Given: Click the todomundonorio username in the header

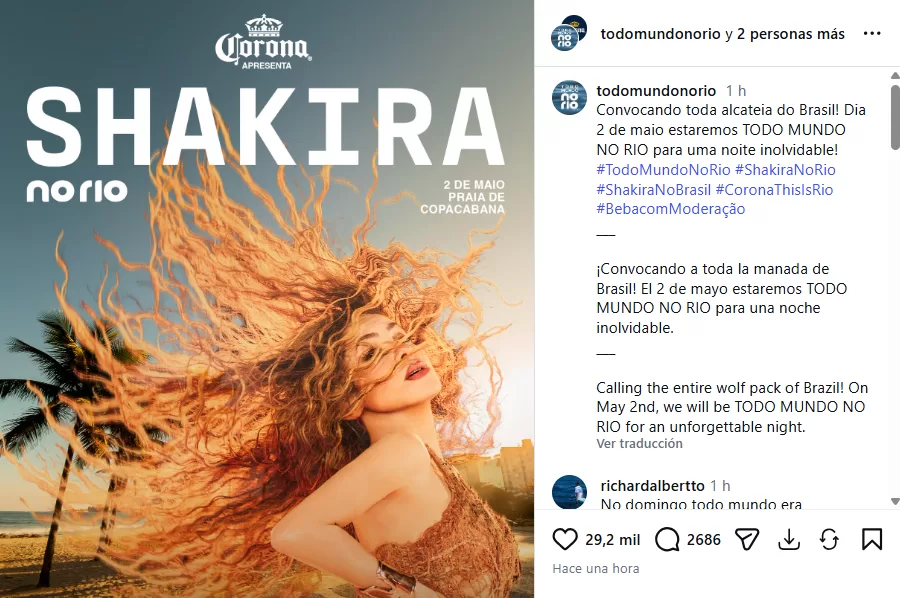Looking at the screenshot, I should pyautogui.click(x=660, y=34).
